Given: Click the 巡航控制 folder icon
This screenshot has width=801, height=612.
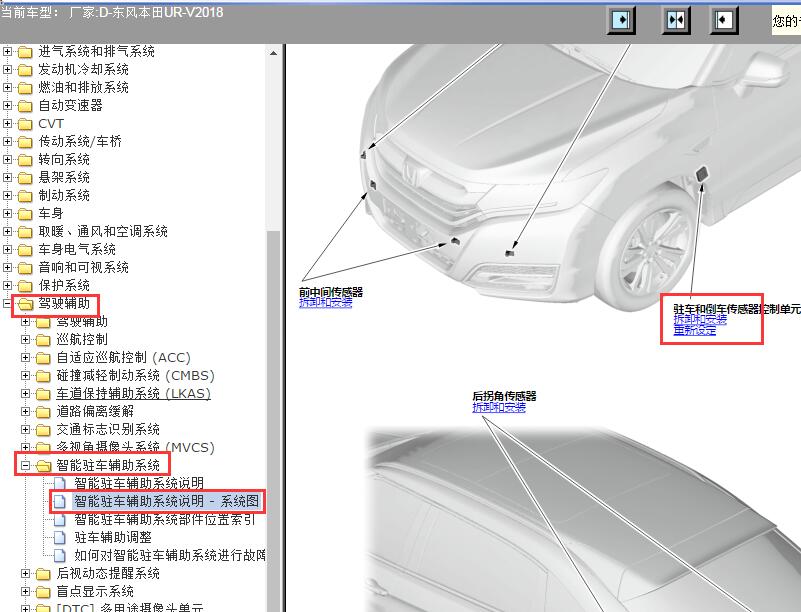Looking at the screenshot, I should coord(43,340).
